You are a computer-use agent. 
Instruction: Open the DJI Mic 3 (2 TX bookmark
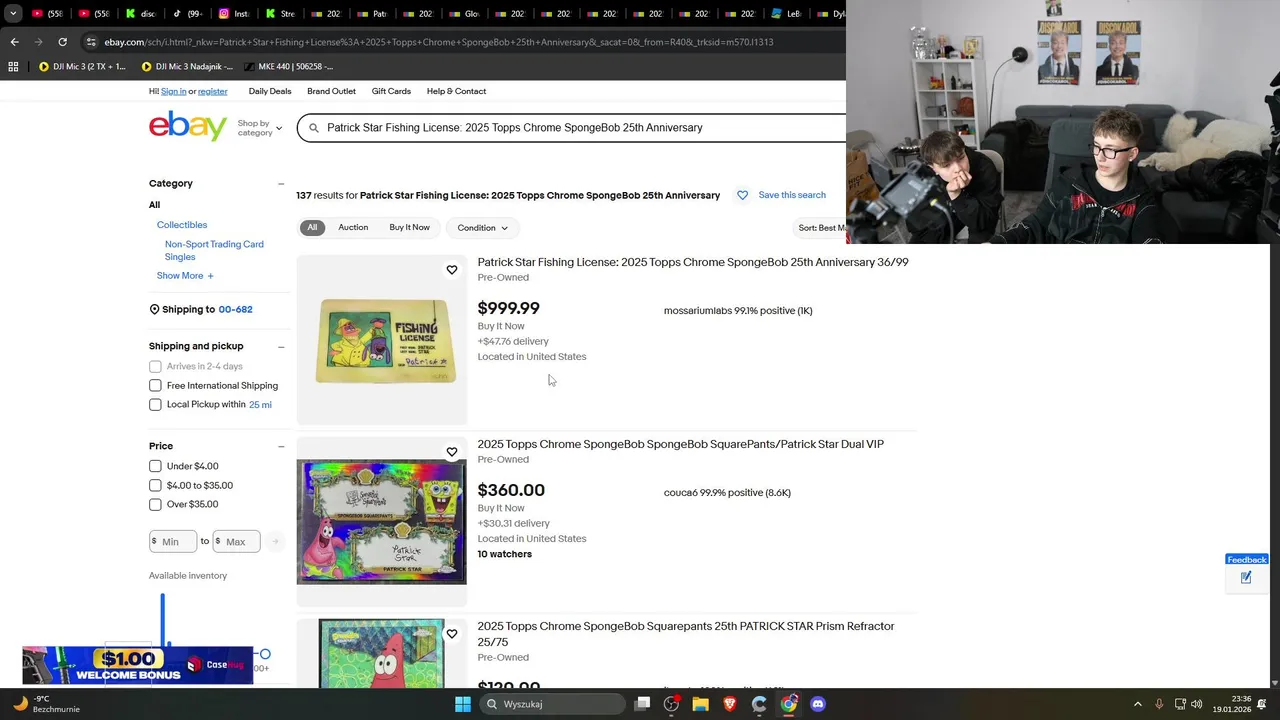(83, 67)
